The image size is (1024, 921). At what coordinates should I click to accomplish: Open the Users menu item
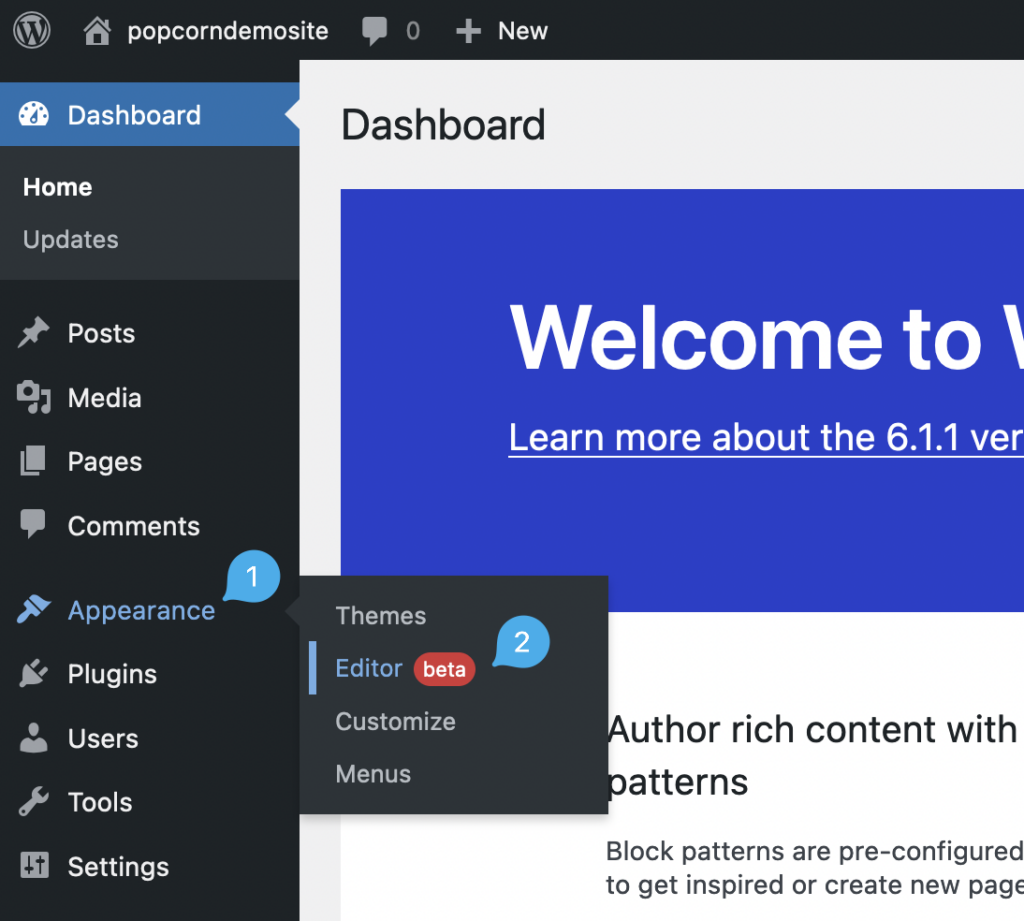[x=103, y=738]
